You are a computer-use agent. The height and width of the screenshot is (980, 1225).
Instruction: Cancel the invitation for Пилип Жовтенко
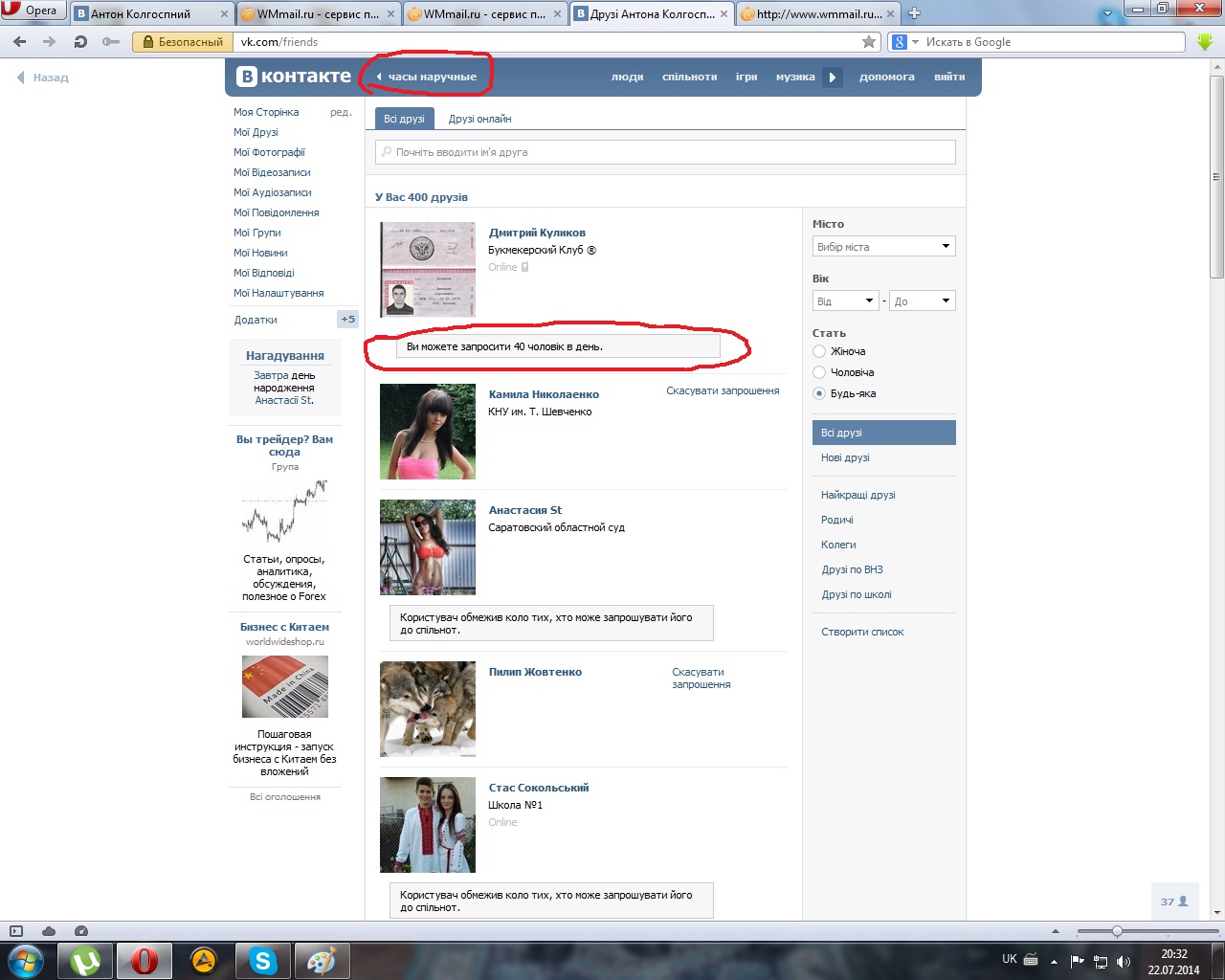click(702, 678)
